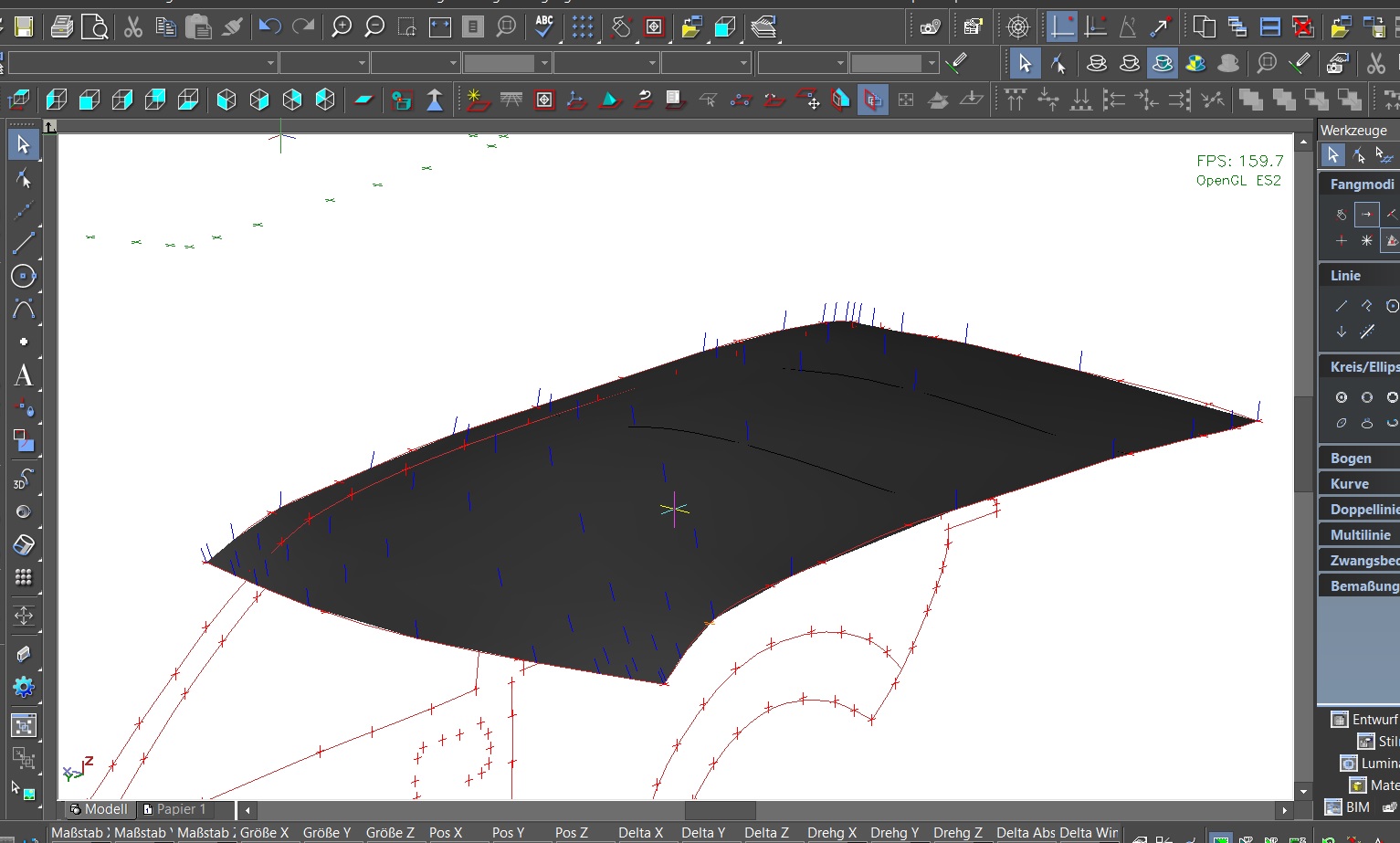Click the Copy icon

coord(166,27)
